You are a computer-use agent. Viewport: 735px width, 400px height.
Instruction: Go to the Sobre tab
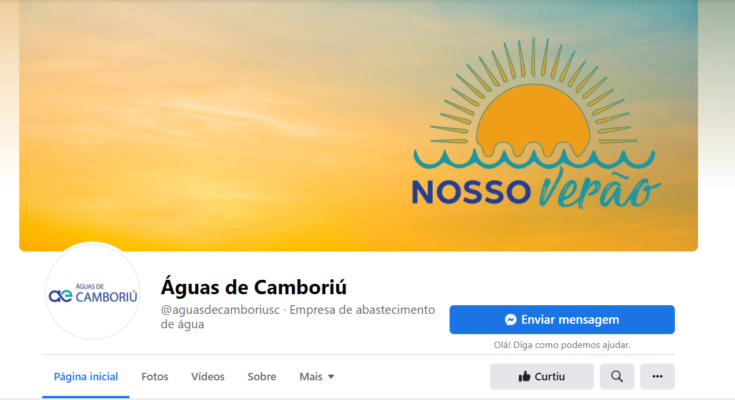tap(262, 377)
